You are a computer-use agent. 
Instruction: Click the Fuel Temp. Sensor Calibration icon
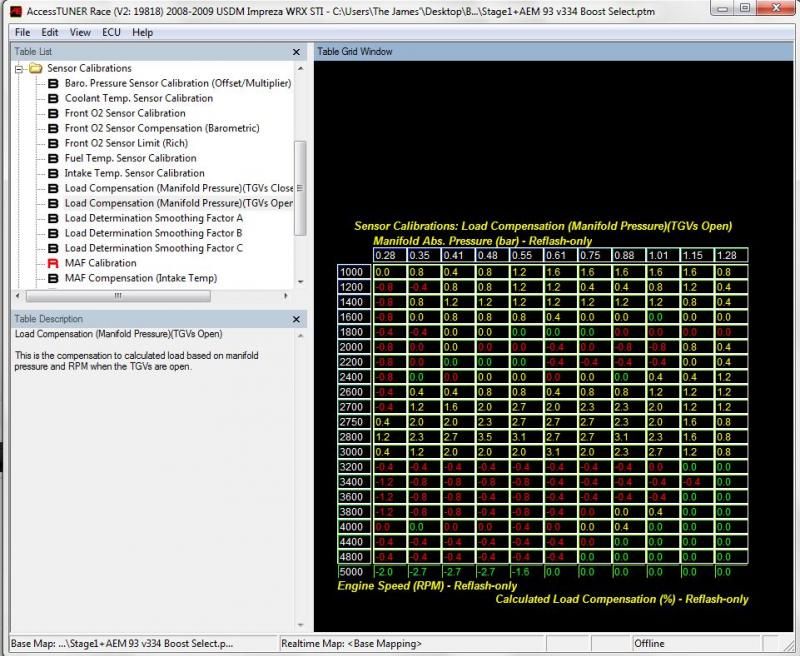click(54, 158)
